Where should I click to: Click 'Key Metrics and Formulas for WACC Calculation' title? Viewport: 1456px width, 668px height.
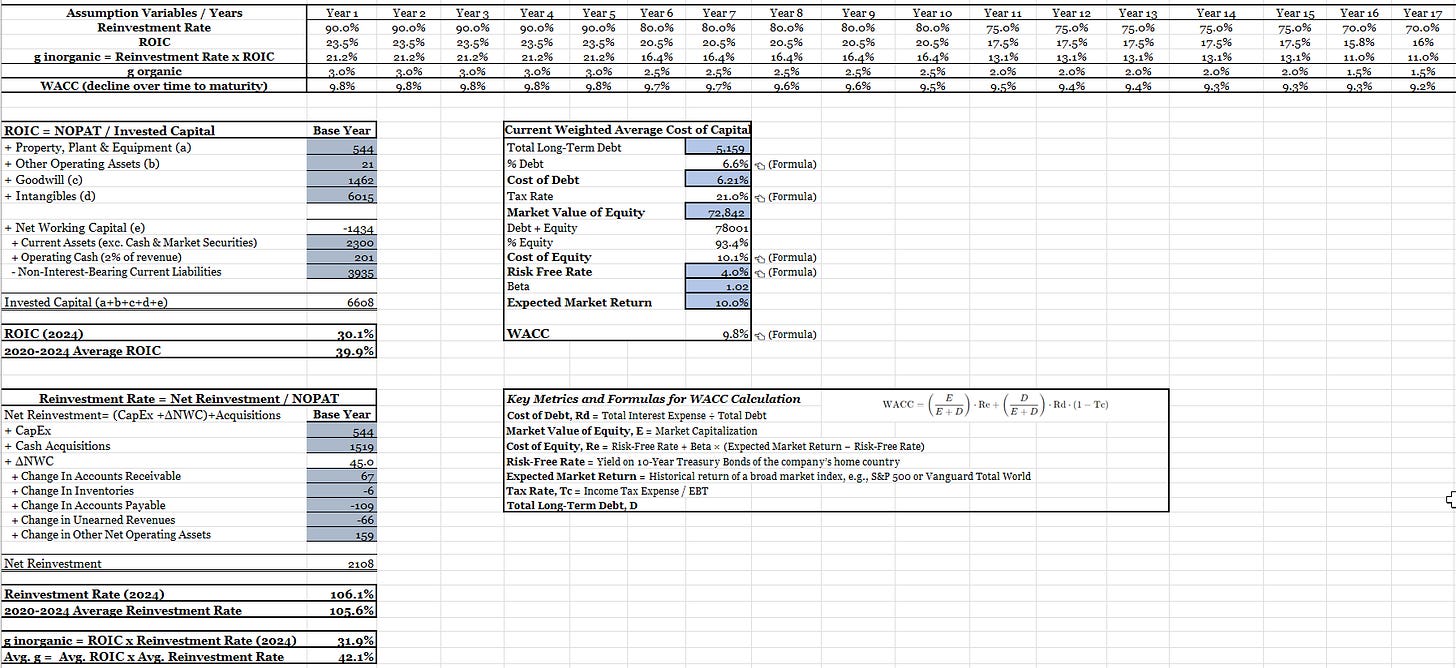(654, 399)
